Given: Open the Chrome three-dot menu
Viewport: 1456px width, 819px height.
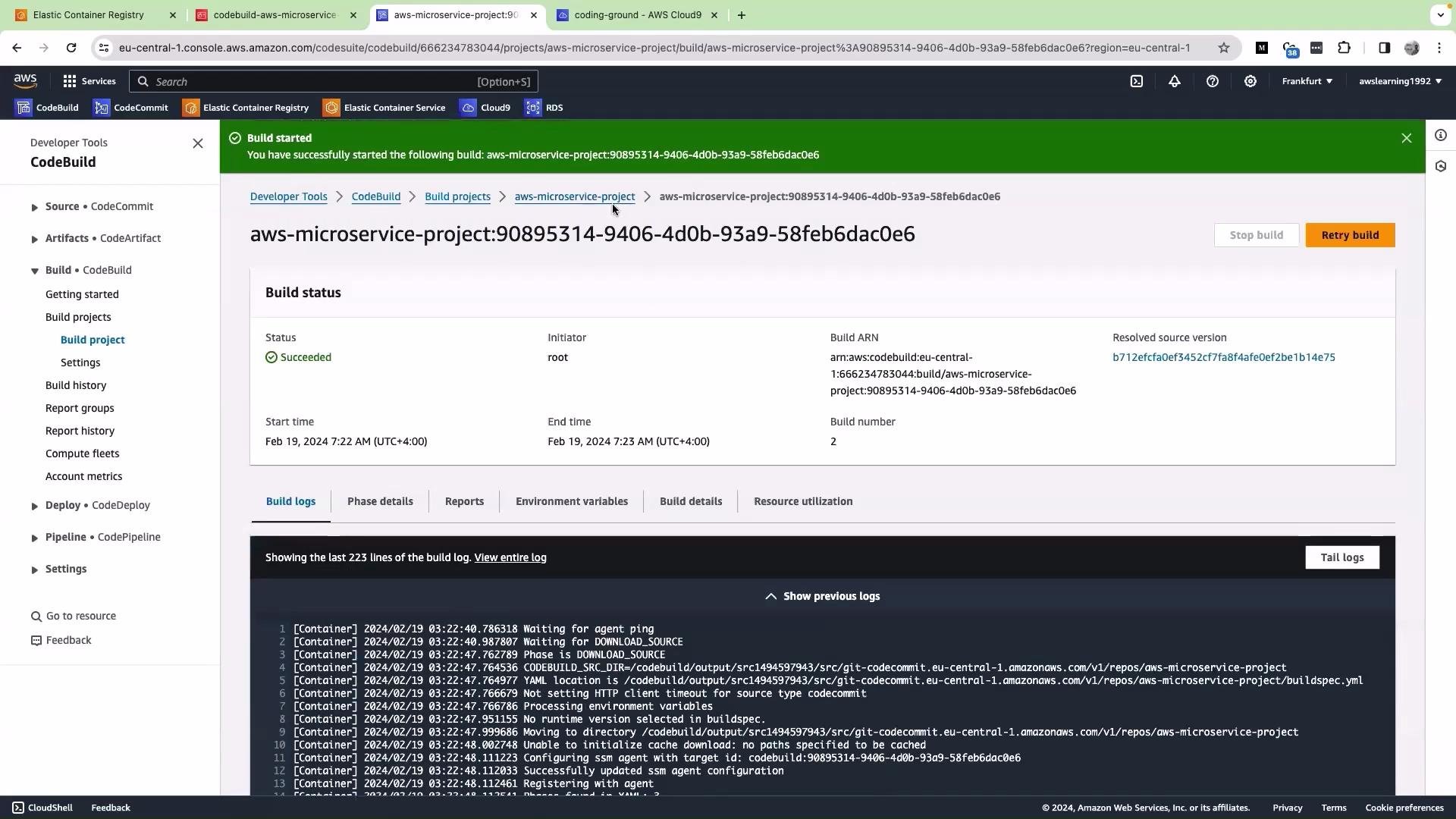Looking at the screenshot, I should pyautogui.click(x=1439, y=48).
